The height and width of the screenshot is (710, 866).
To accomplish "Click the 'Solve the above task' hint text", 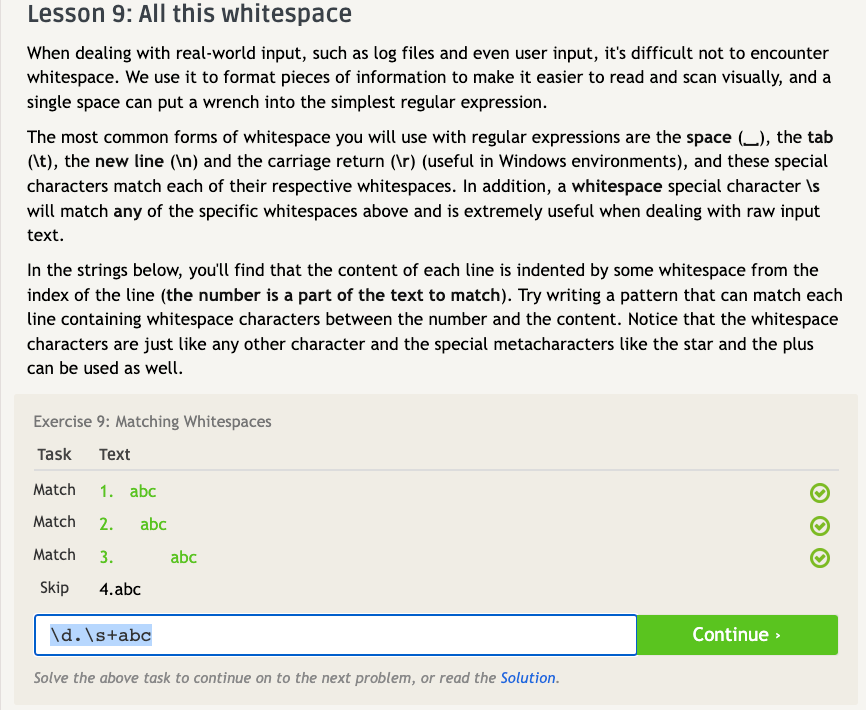I will pos(264,678).
